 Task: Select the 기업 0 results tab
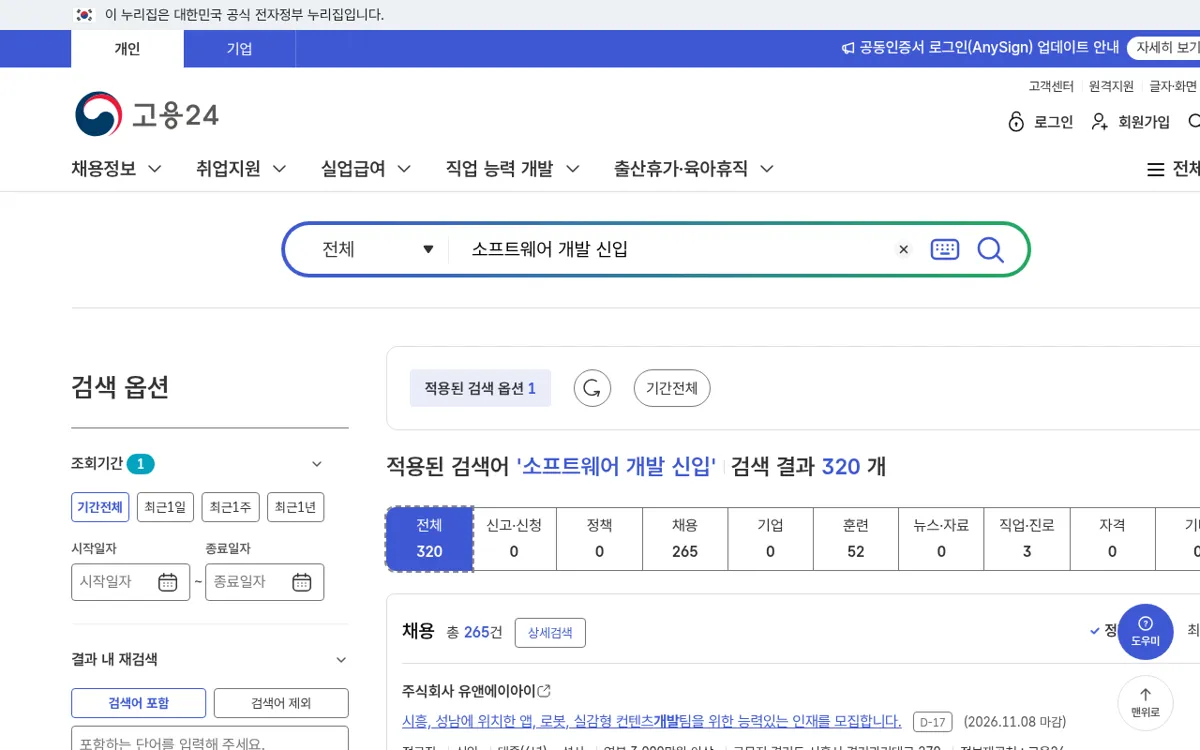pyautogui.click(x=770, y=539)
